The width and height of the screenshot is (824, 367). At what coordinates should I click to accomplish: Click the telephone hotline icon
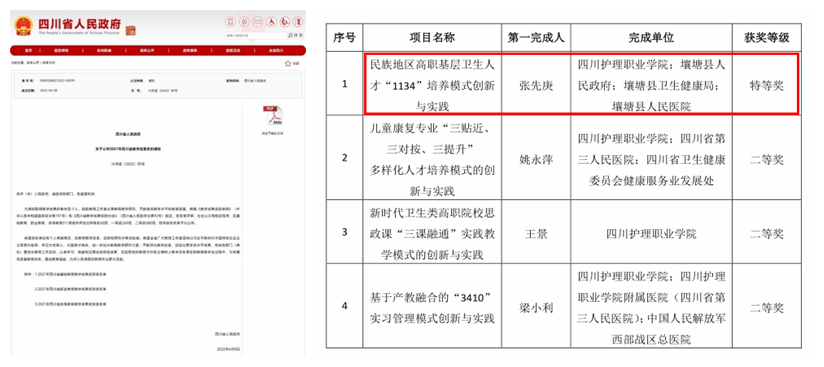click(285, 22)
